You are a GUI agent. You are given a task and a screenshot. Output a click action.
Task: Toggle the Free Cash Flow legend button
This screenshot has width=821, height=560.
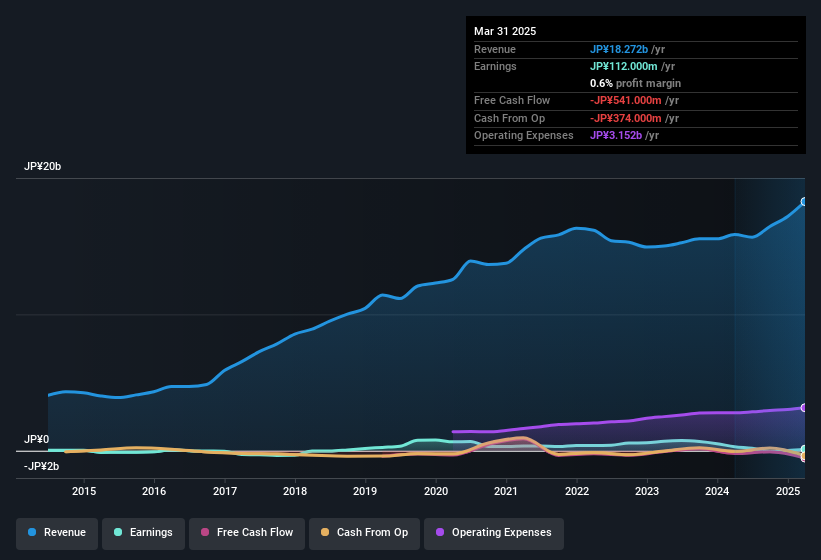pos(247,533)
